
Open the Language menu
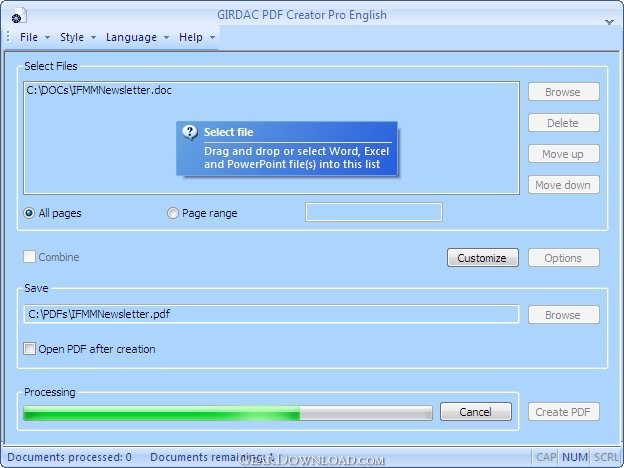coord(131,37)
